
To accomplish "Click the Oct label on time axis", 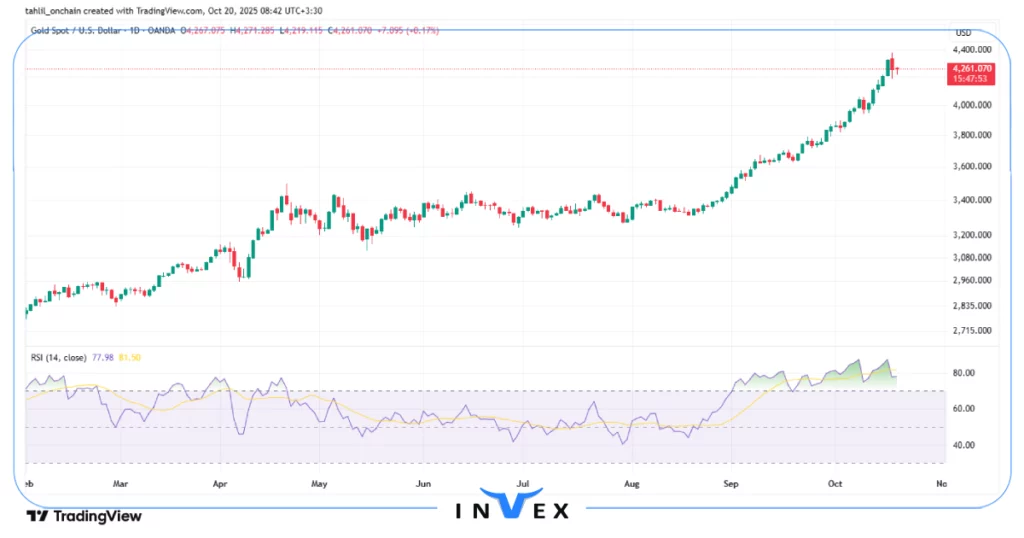I will pyautogui.click(x=836, y=483).
